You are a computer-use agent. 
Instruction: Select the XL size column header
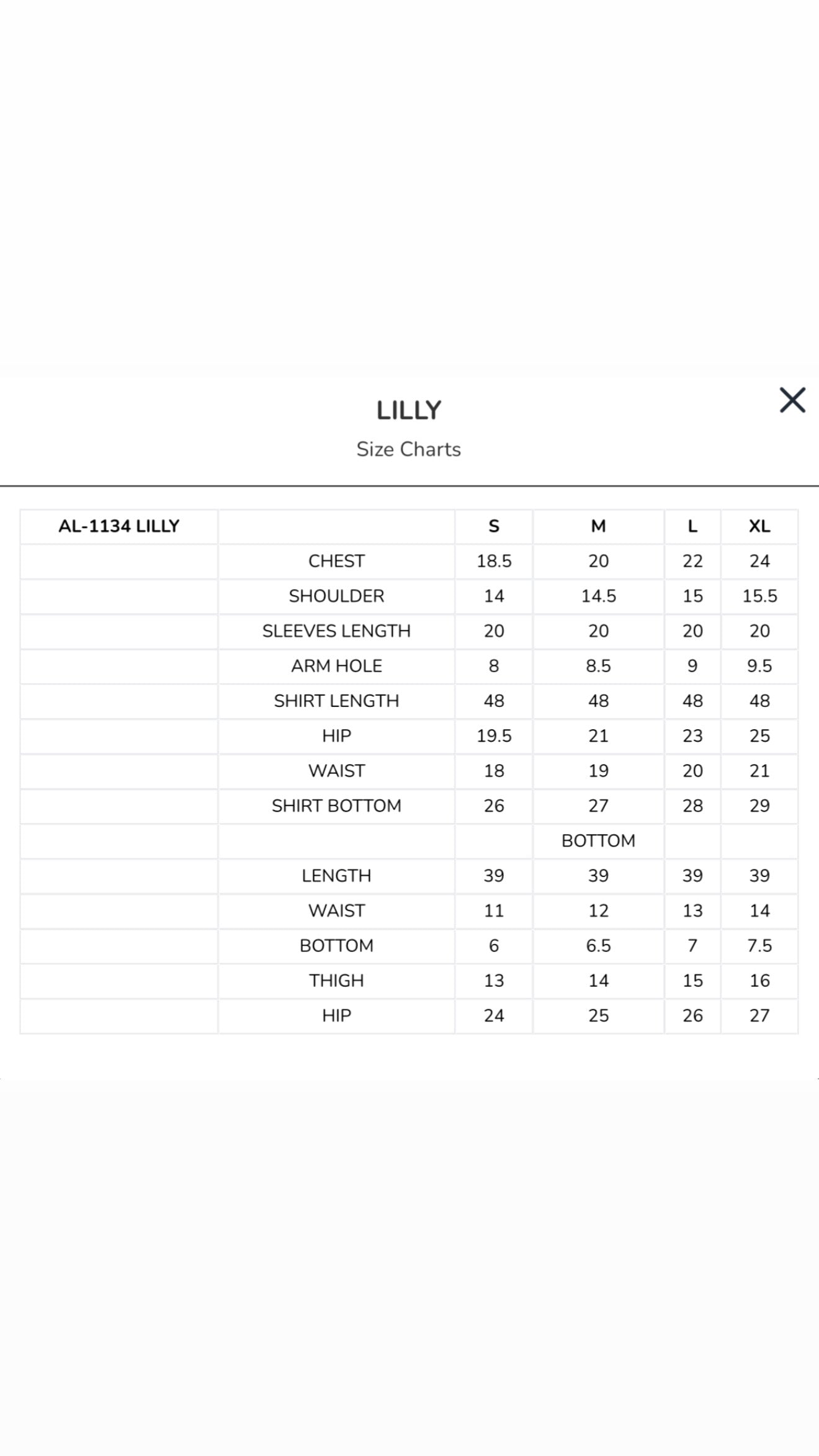[759, 526]
